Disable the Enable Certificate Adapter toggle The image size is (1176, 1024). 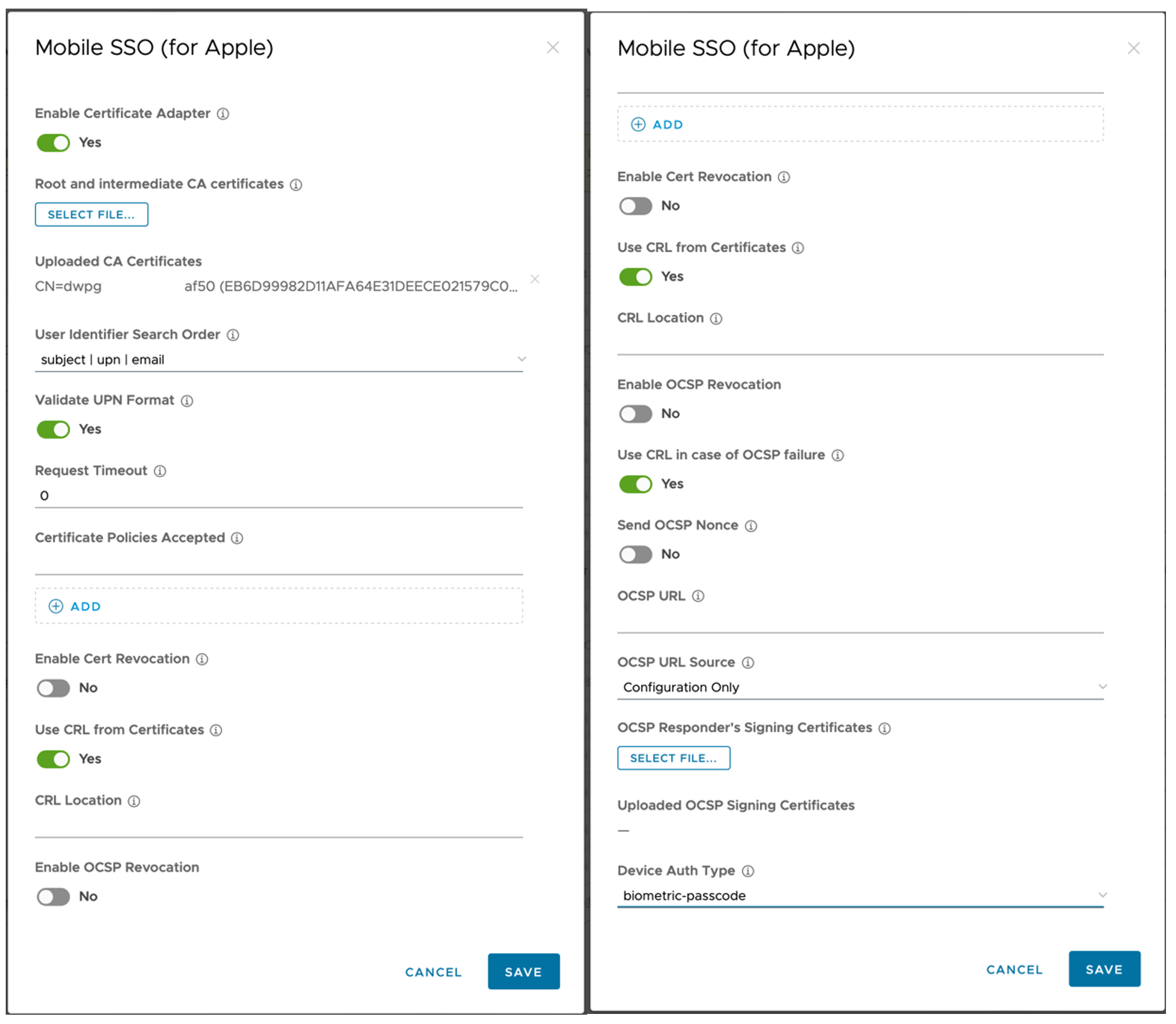coord(54,143)
